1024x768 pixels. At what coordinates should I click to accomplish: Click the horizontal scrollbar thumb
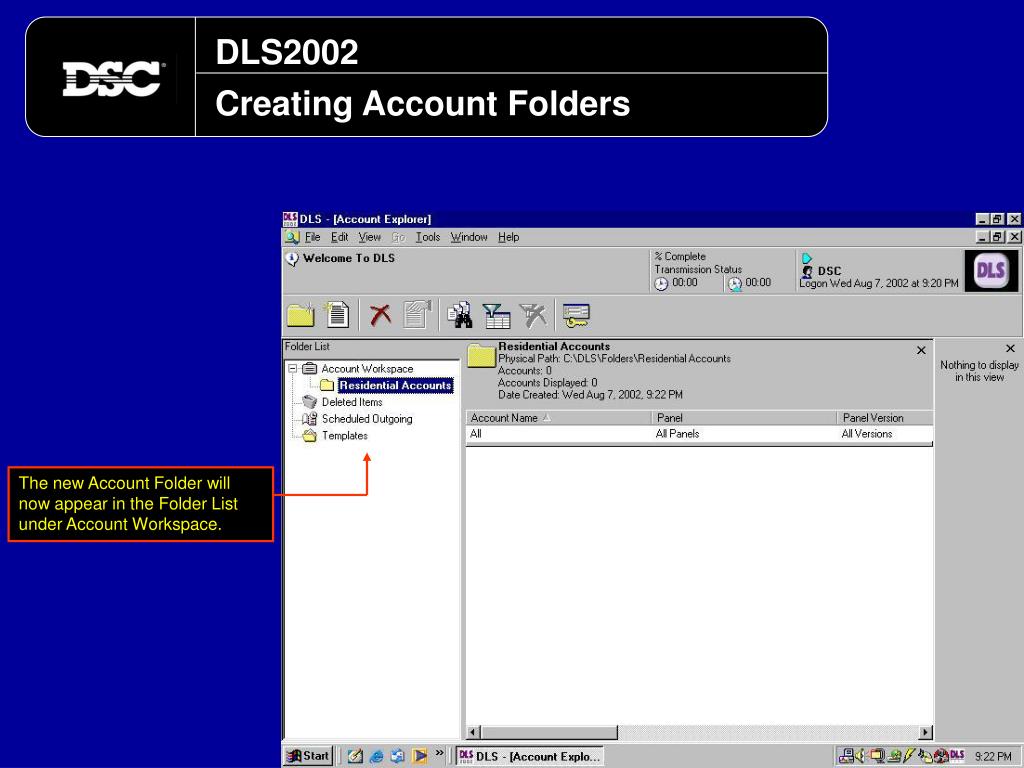[549, 732]
